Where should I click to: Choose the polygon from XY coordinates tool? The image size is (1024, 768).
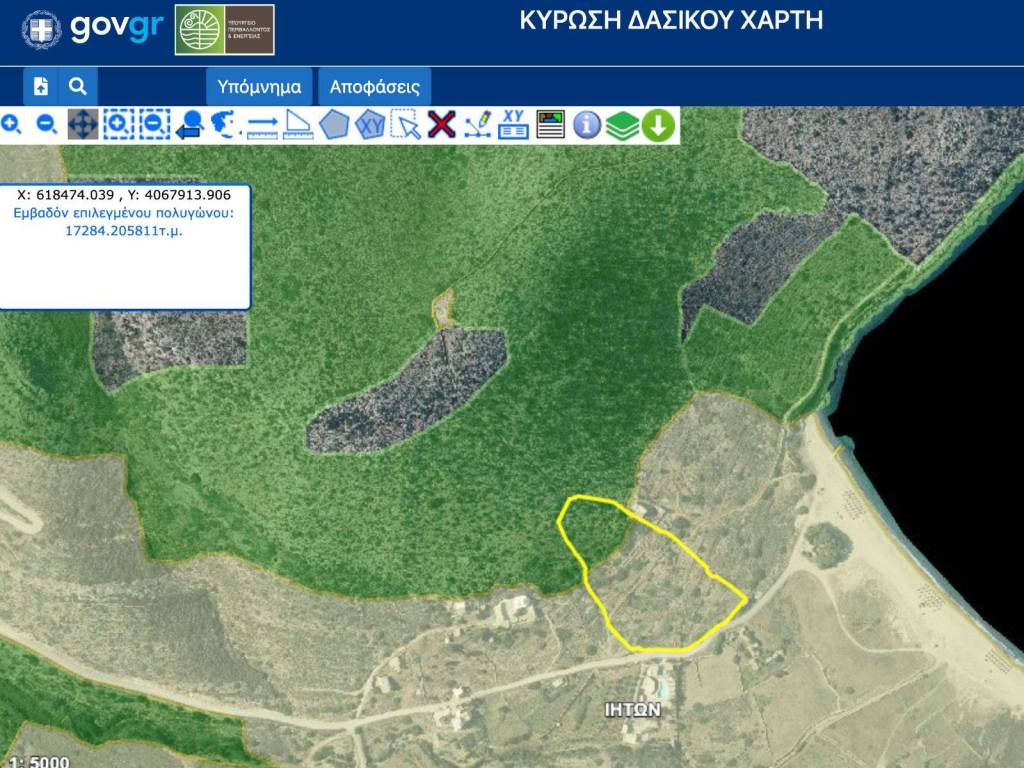(370, 125)
